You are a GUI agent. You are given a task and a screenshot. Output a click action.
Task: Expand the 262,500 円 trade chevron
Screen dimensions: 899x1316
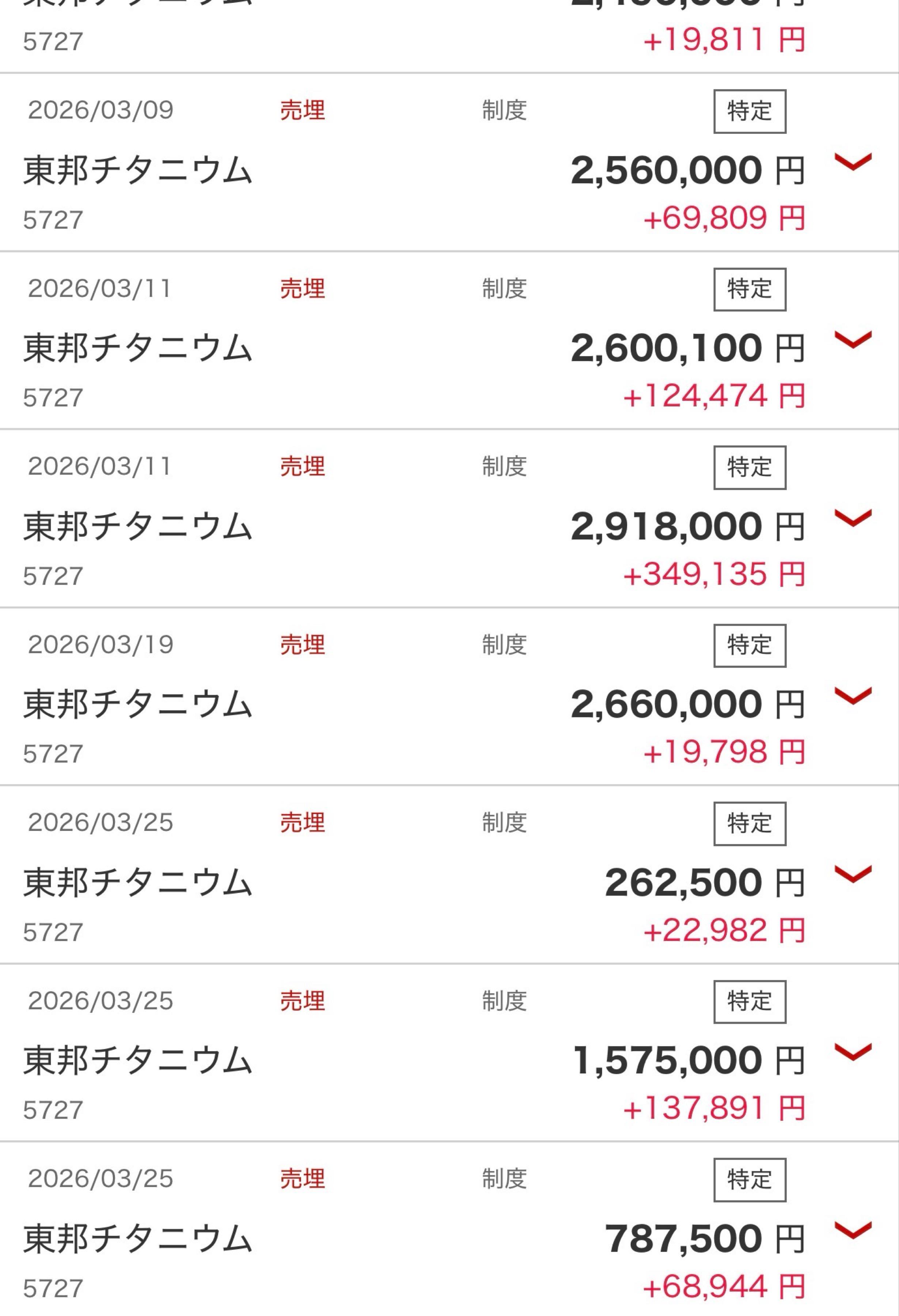pos(853,874)
